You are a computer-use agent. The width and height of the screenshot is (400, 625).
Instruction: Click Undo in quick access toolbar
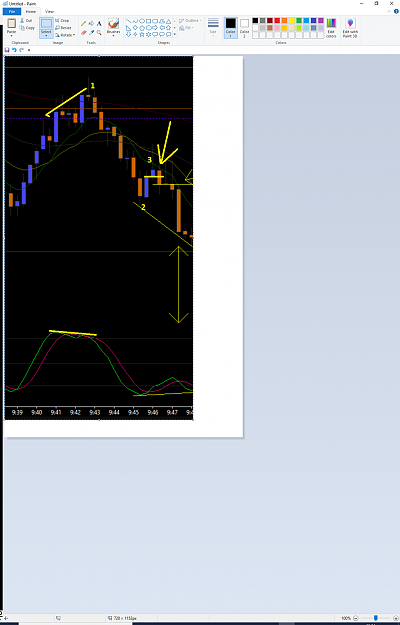coord(14,50)
